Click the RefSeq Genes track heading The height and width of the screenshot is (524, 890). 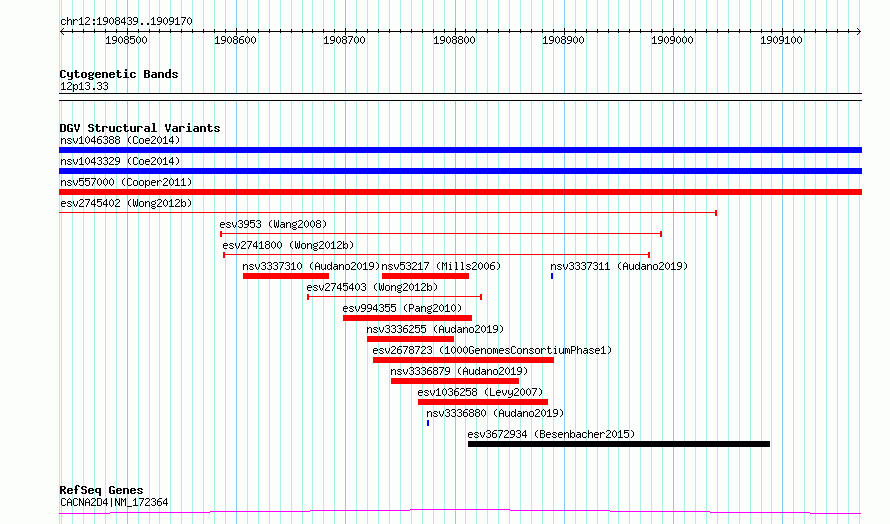101,490
